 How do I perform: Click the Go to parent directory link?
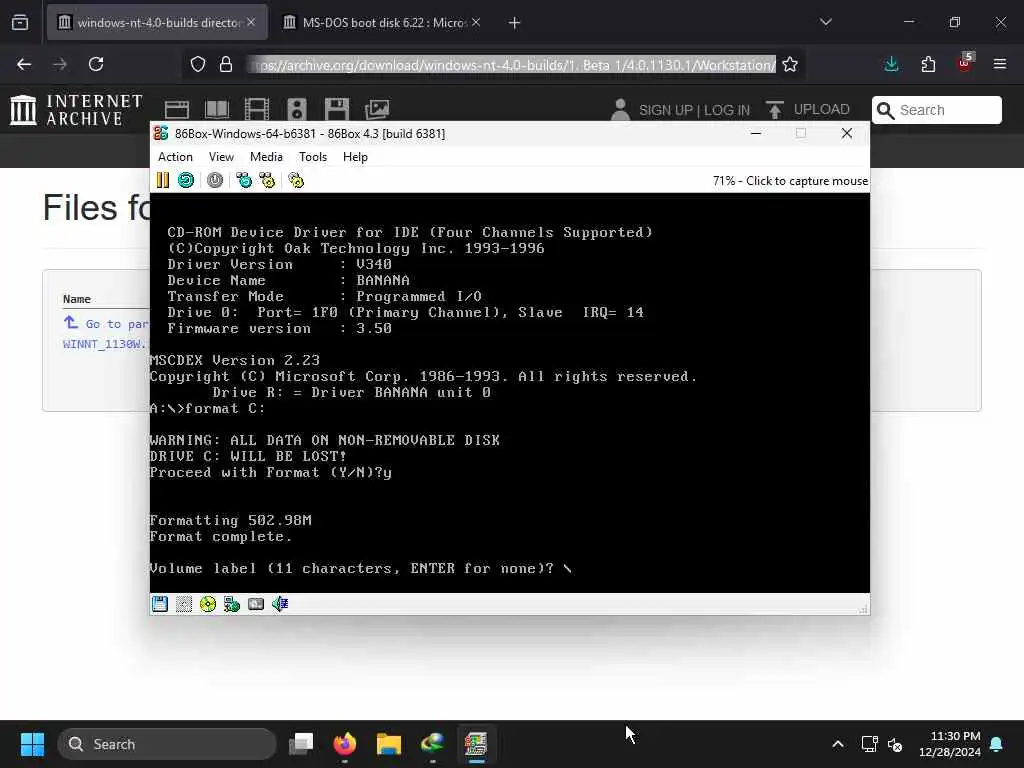106,324
